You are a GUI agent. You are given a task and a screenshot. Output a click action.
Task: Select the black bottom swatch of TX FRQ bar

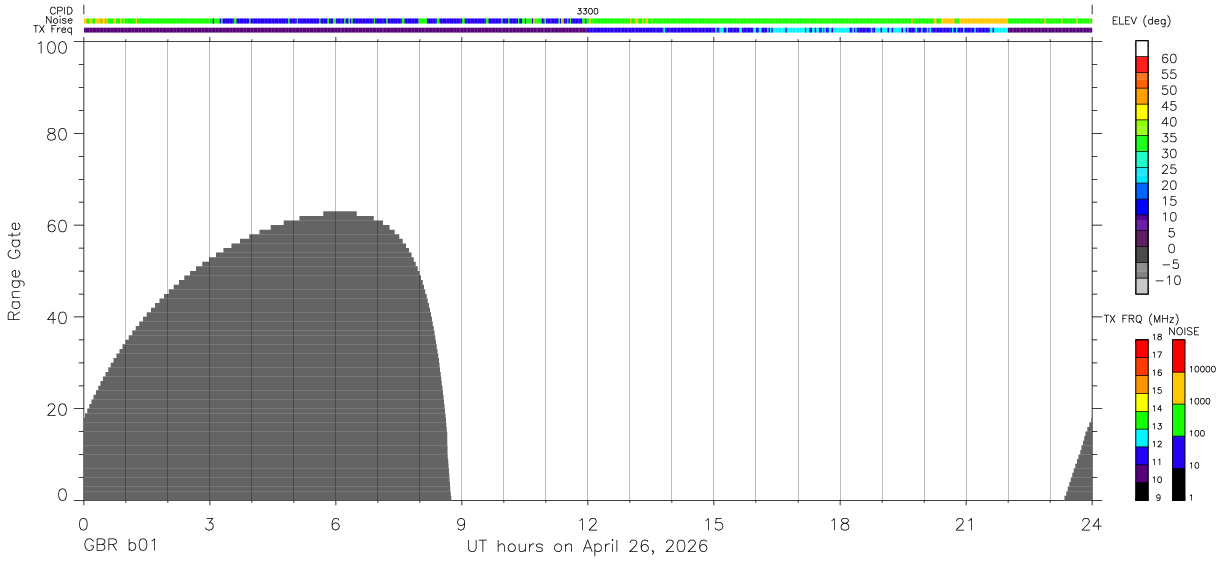[1142, 491]
